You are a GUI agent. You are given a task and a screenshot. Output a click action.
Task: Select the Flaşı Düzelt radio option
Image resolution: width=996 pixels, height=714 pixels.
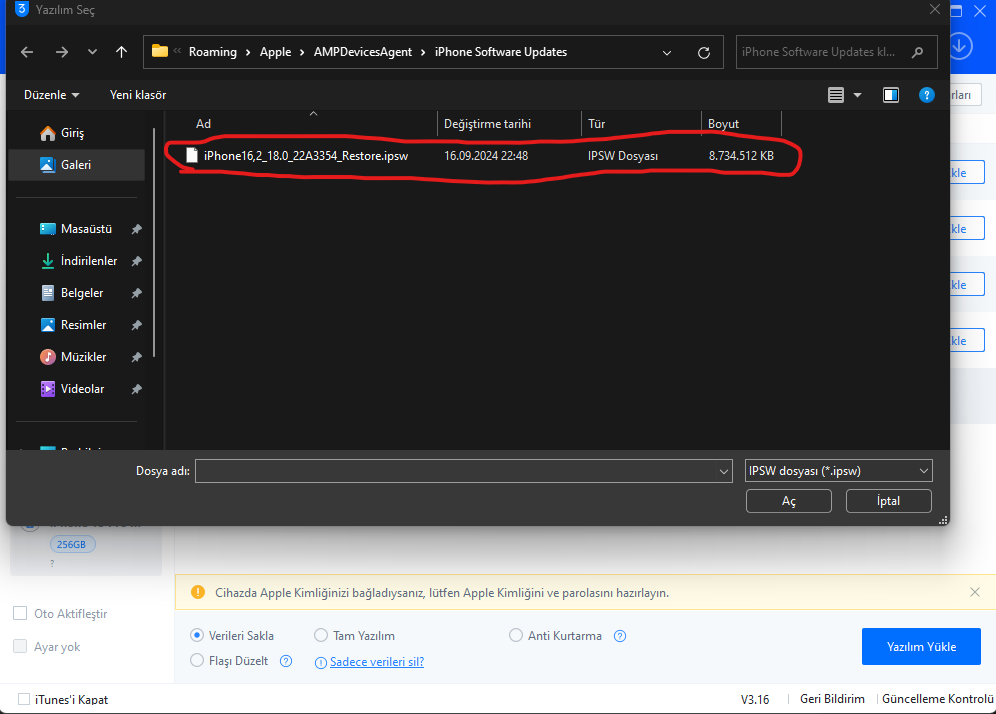click(x=197, y=661)
